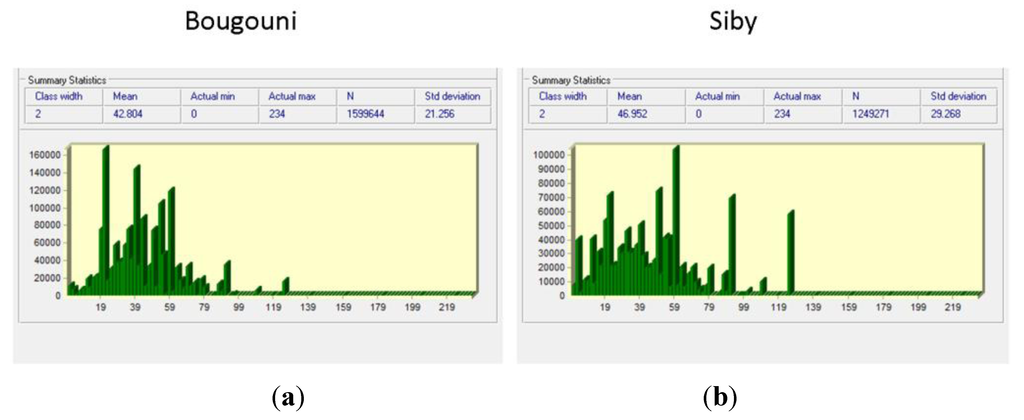1024x420 pixels.
Task: Select Bougouni N value 1599644
Action: pos(364,115)
